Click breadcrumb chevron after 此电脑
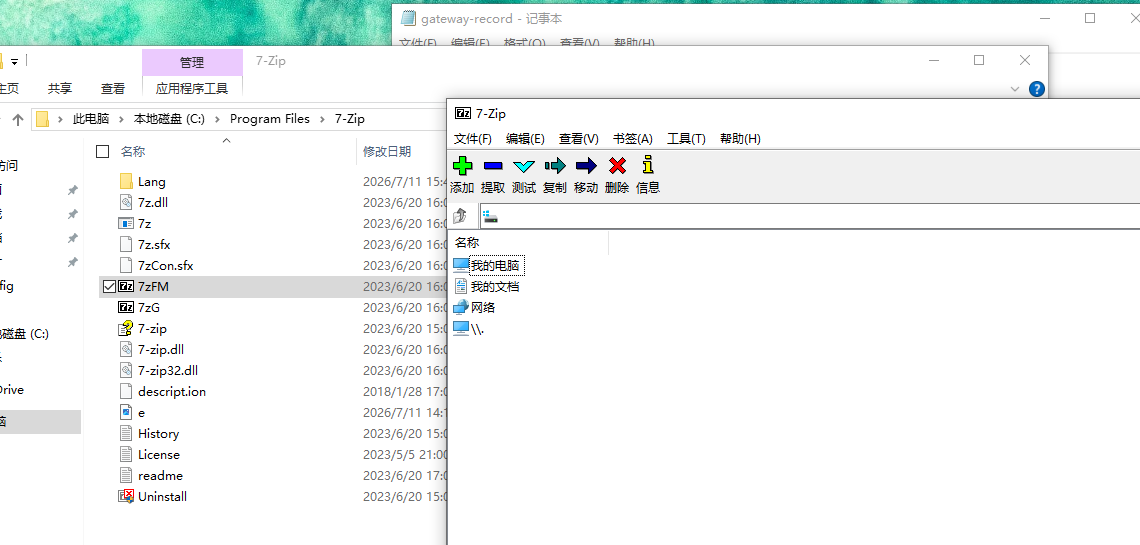 (121, 118)
